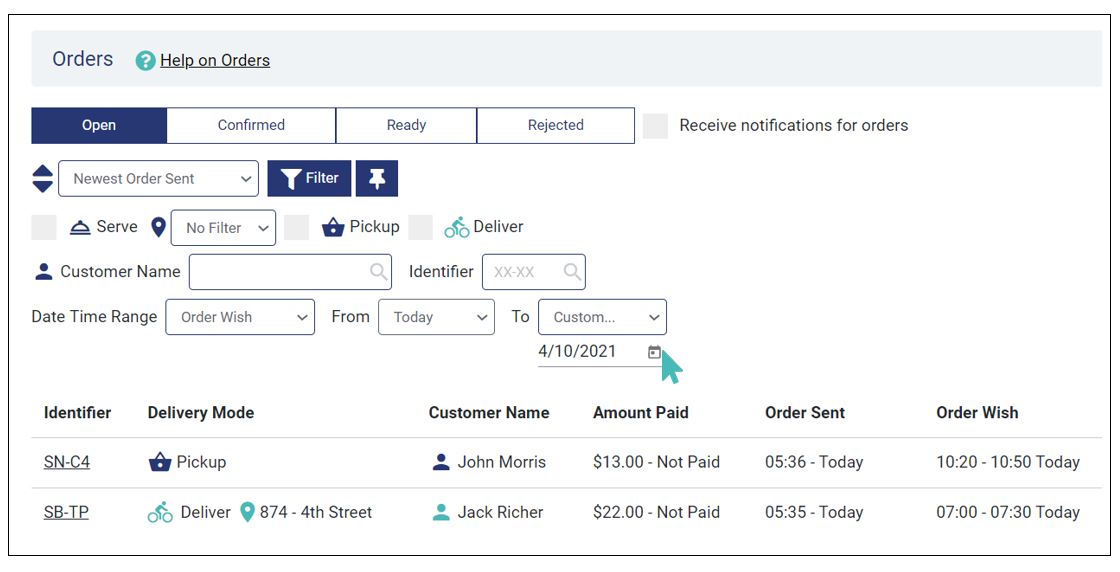1120x572 pixels.
Task: Open the Order Wish date range dropdown
Action: tap(240, 317)
